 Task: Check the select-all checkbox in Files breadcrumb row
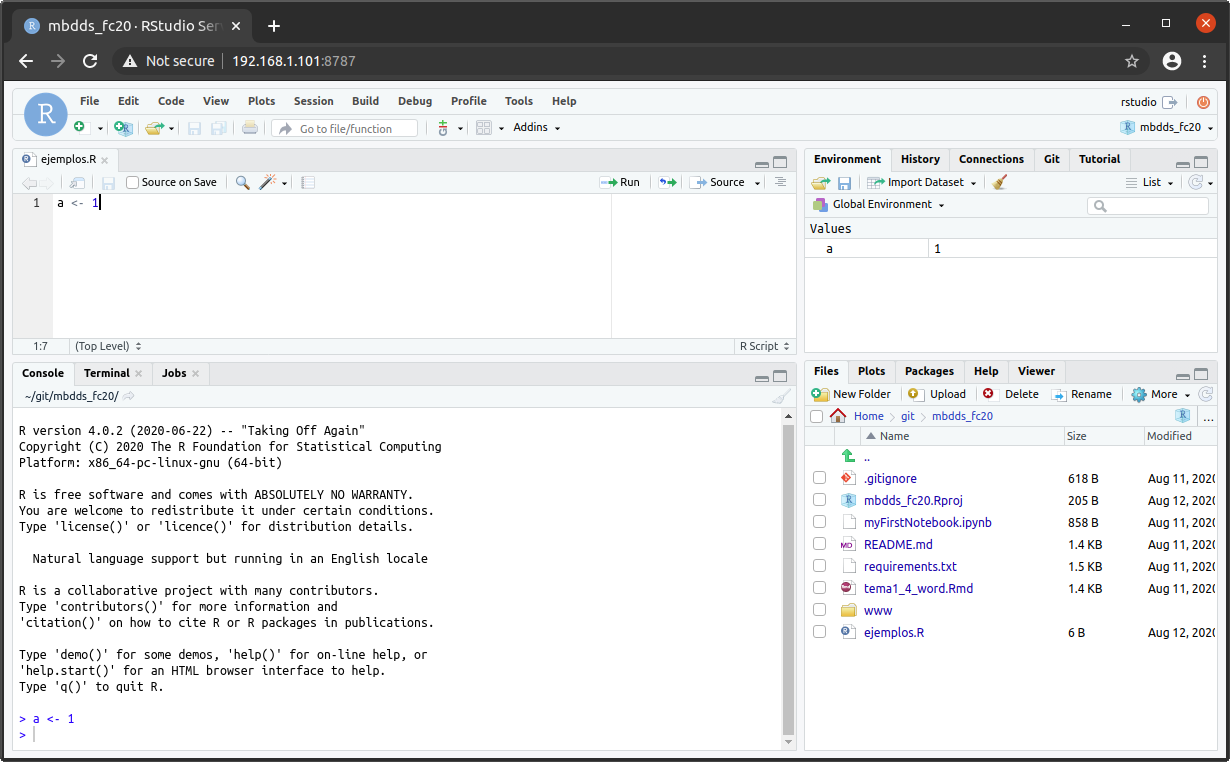[816, 416]
